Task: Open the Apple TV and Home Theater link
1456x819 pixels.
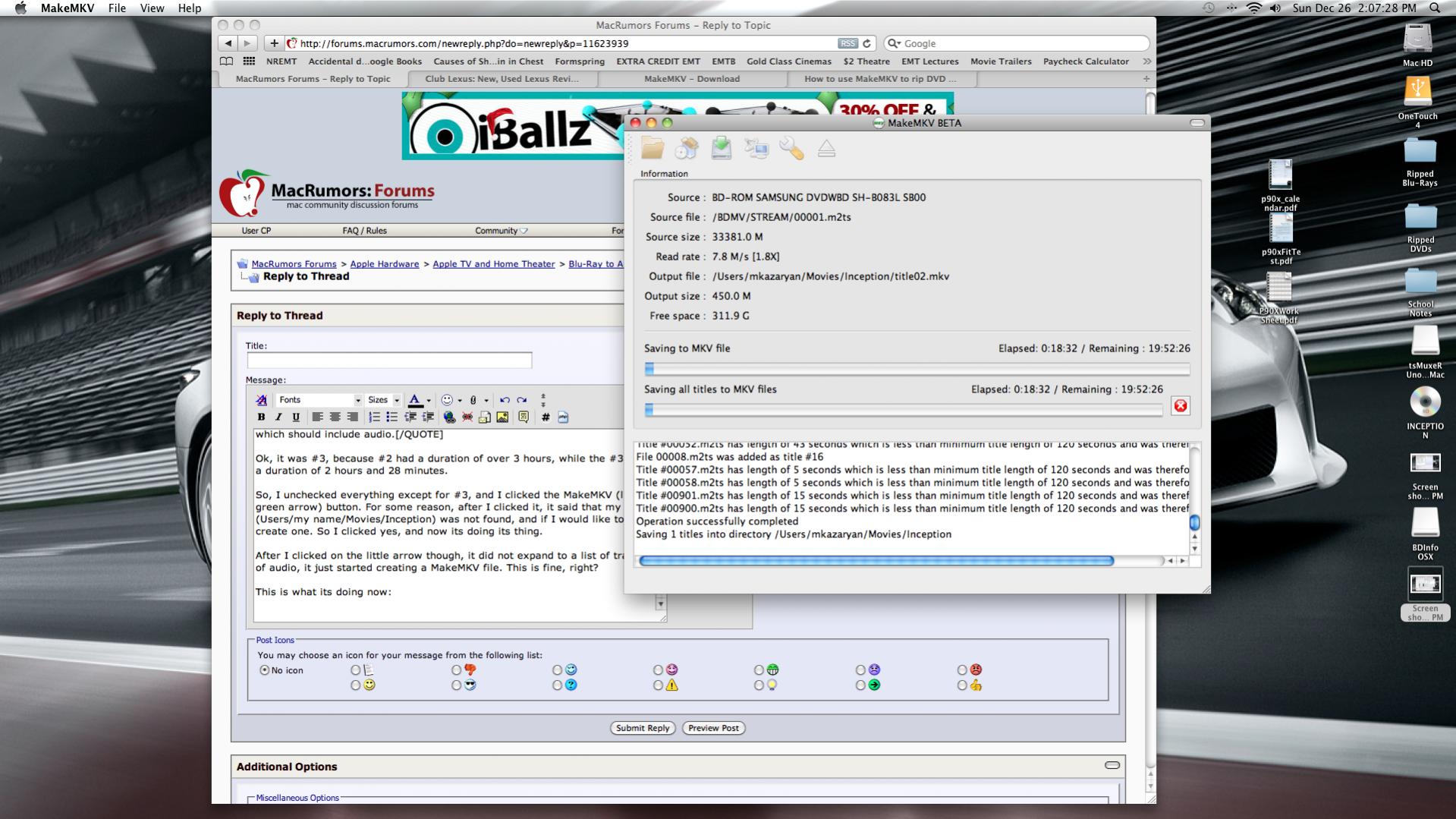Action: 494,264
